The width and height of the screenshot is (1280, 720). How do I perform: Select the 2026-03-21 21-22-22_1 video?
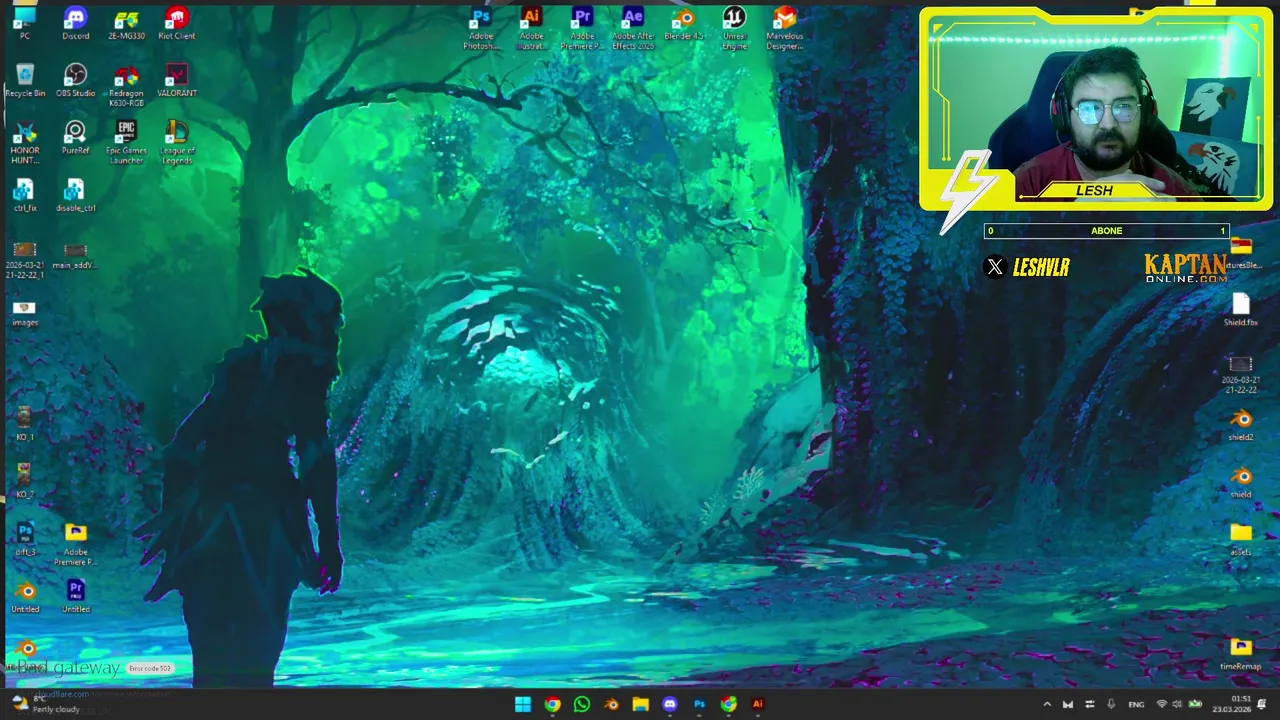[x=25, y=261]
